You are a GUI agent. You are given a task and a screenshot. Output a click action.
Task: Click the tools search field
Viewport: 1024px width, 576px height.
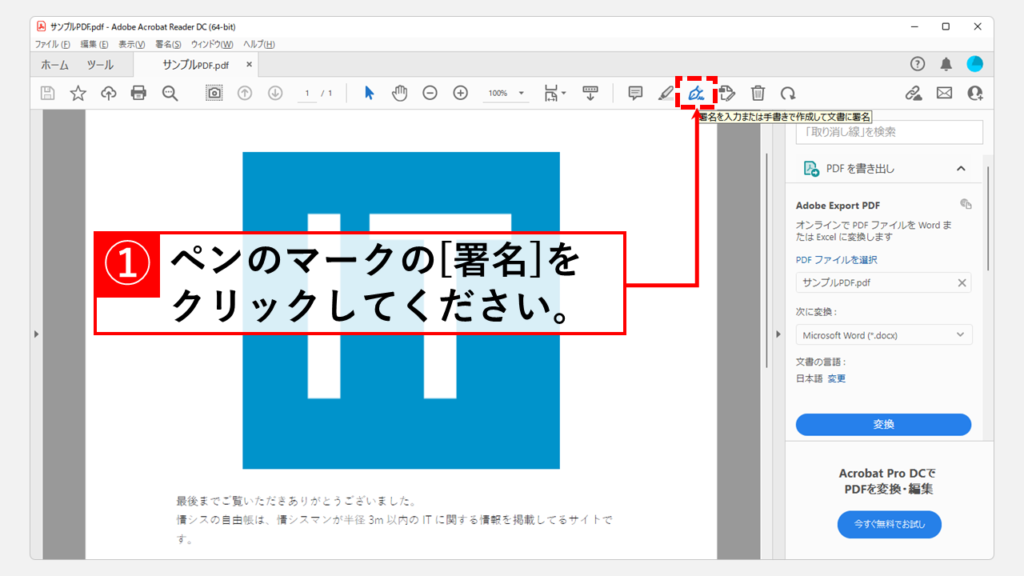[889, 132]
